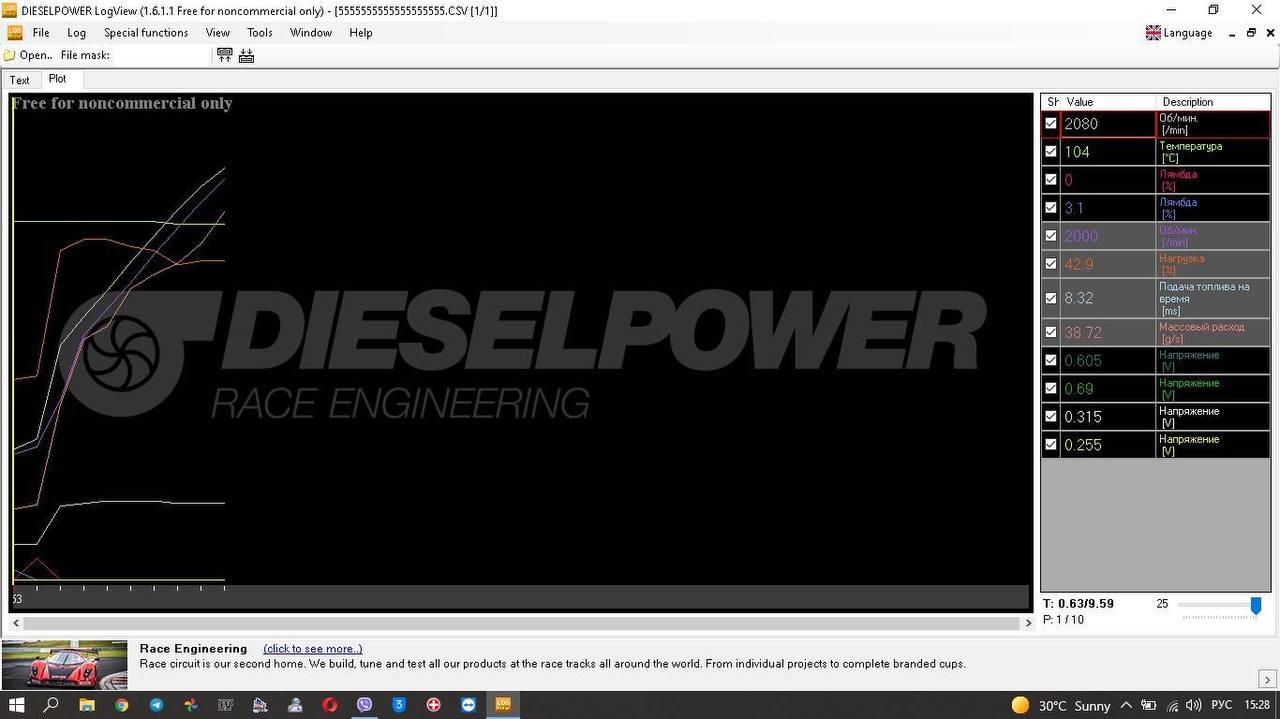
Task: Click the Open.. folder button in toolbar
Action: tap(27, 56)
